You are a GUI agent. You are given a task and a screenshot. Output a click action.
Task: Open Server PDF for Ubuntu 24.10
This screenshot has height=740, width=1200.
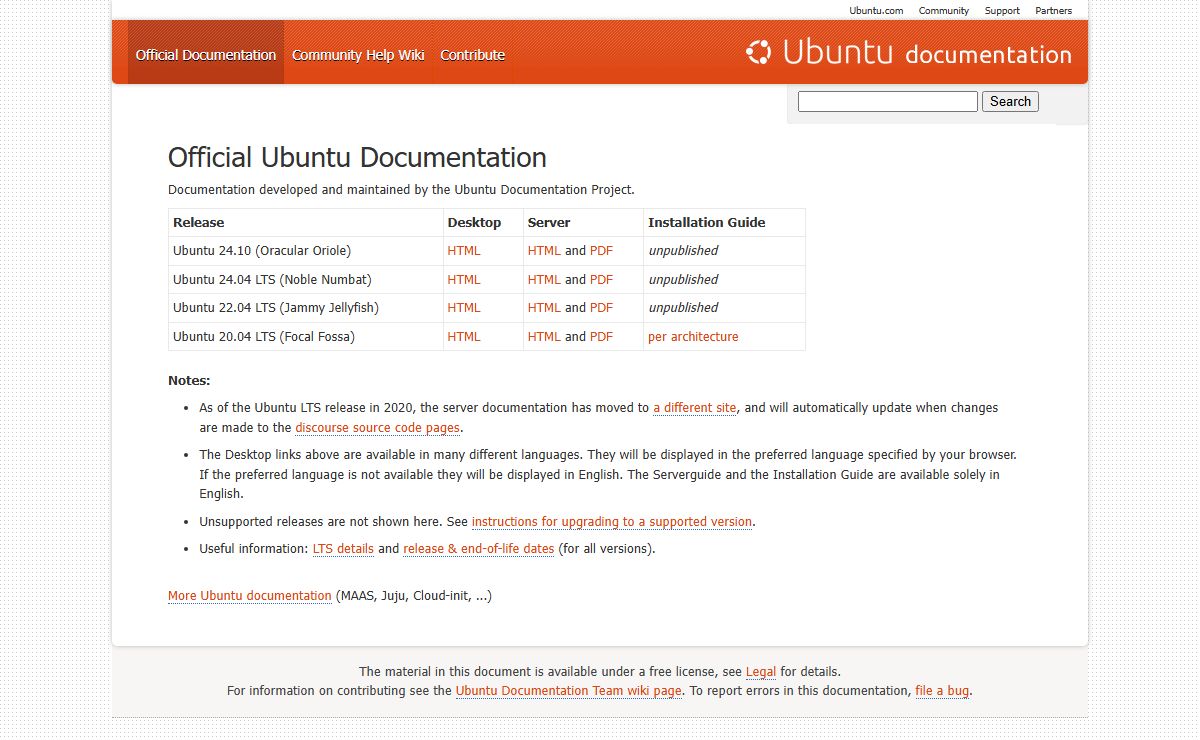[601, 251]
